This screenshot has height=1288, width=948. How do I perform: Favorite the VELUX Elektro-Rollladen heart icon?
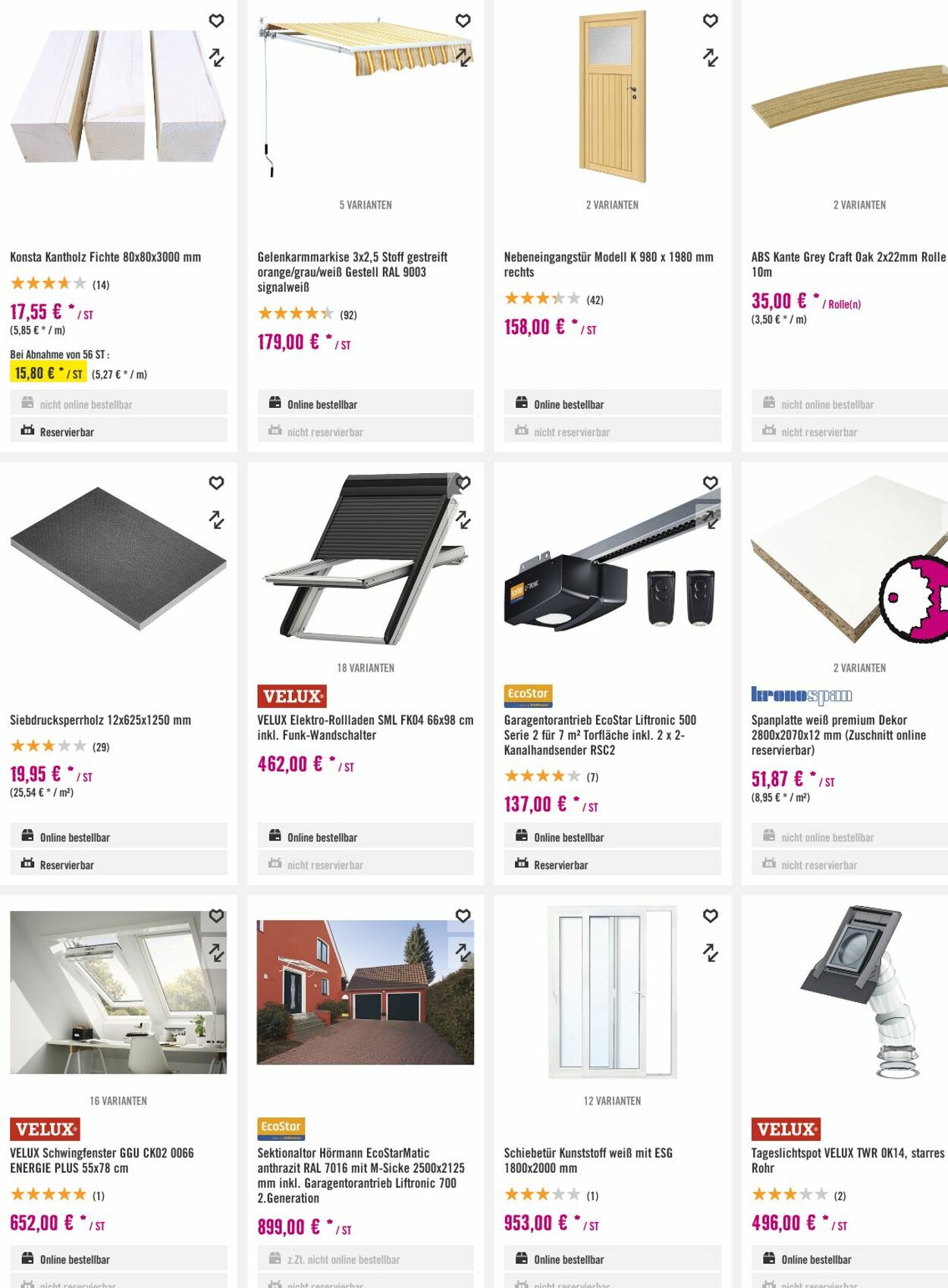point(463,483)
